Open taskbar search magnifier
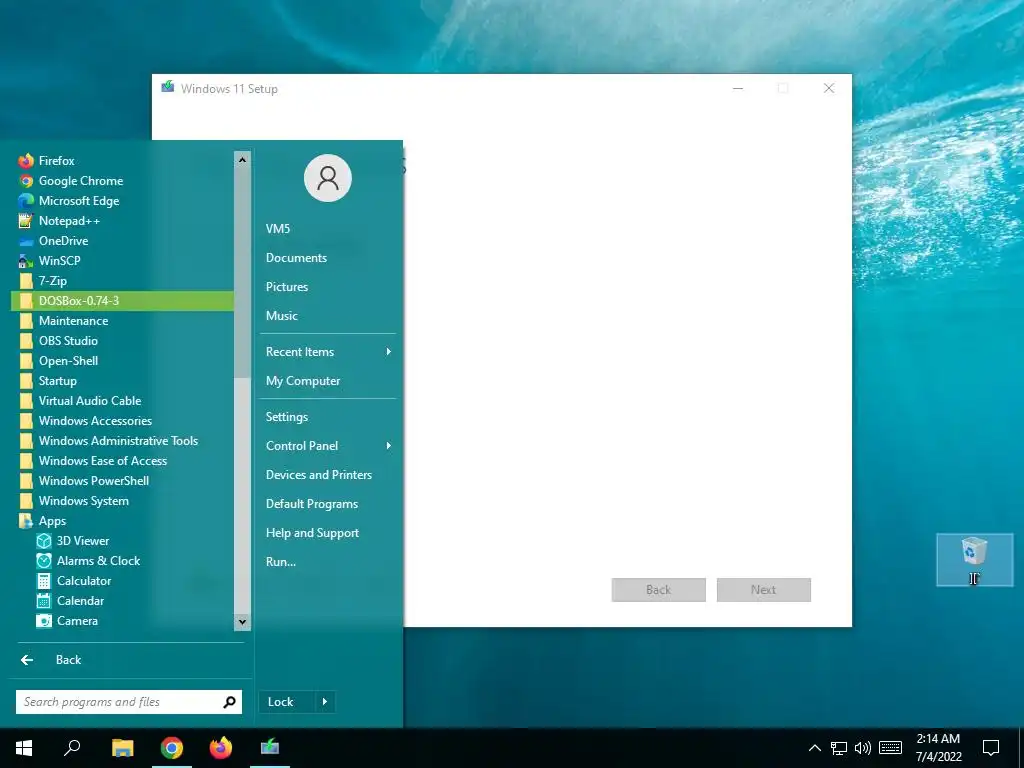Screen dimensions: 1024x768 coord(72,748)
